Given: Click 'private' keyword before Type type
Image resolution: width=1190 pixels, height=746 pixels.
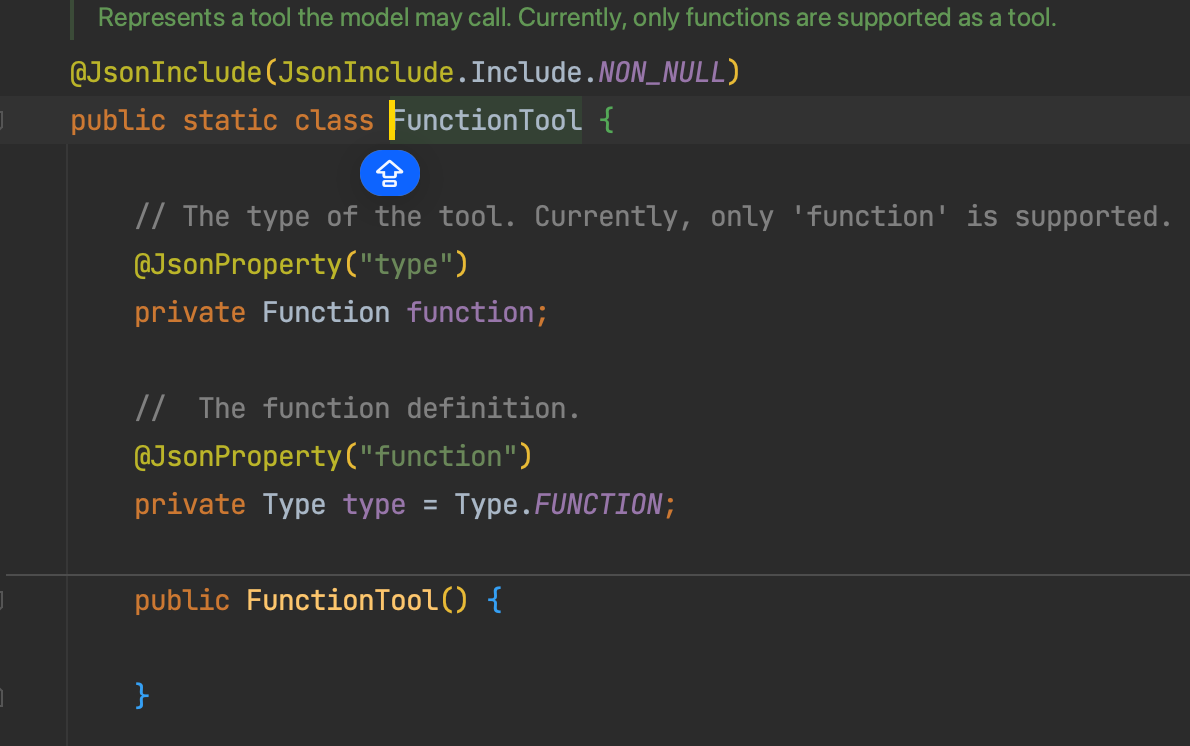Looking at the screenshot, I should pos(190,505).
